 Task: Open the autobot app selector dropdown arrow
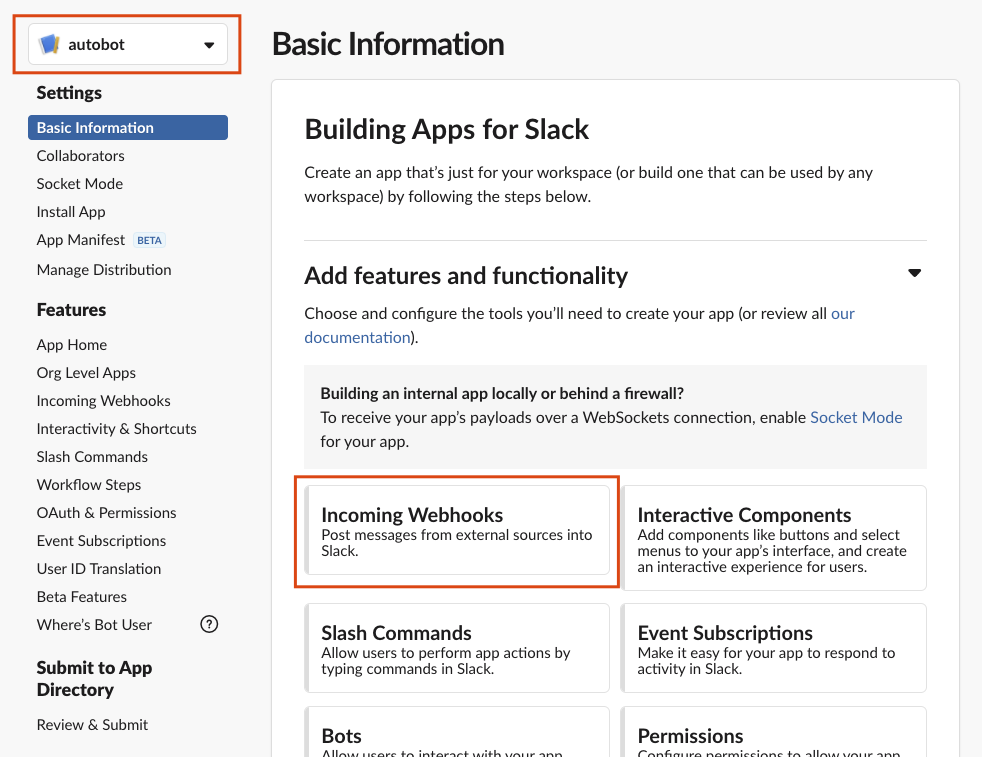[209, 45]
